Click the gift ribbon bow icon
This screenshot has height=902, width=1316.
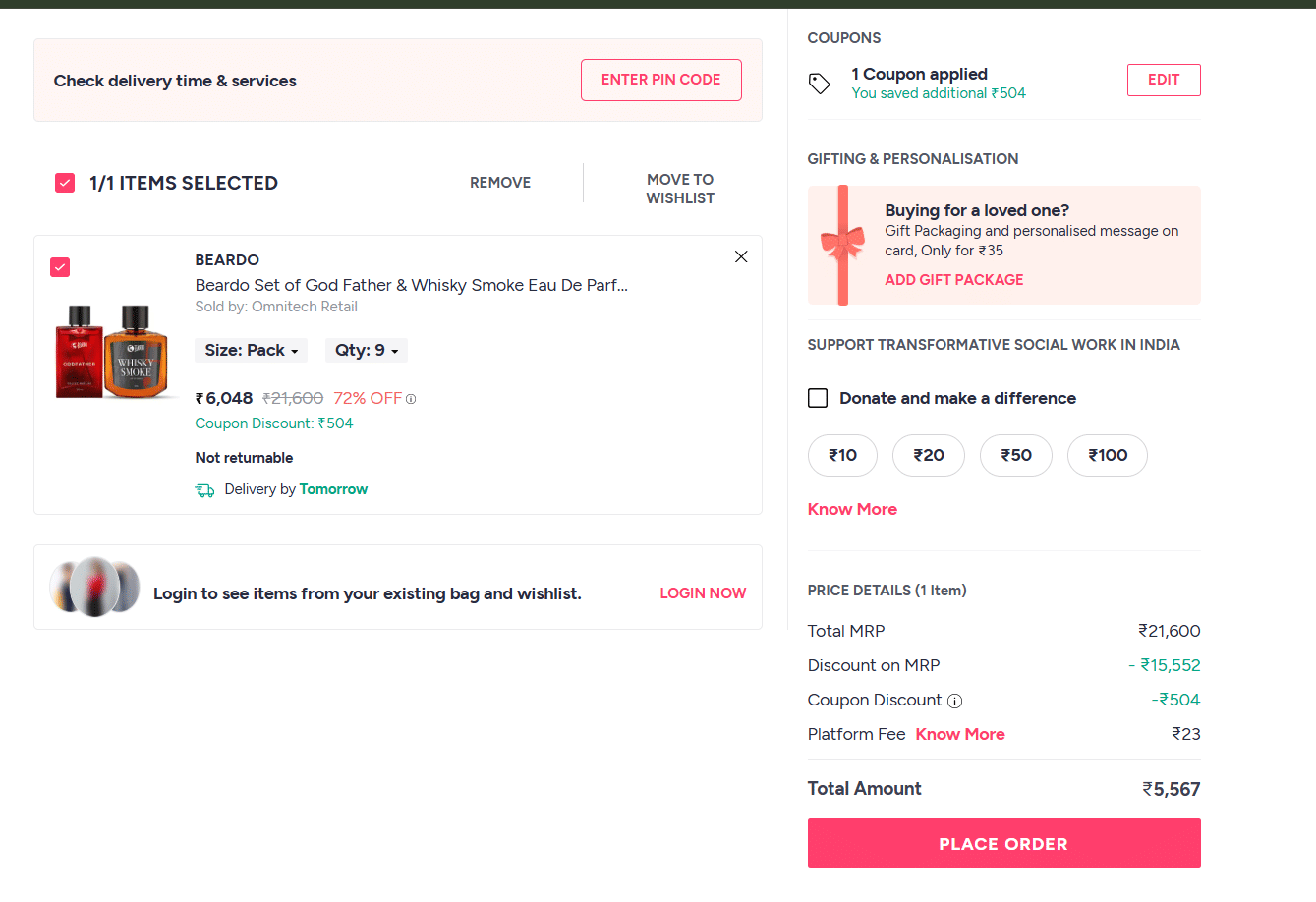[x=842, y=242]
